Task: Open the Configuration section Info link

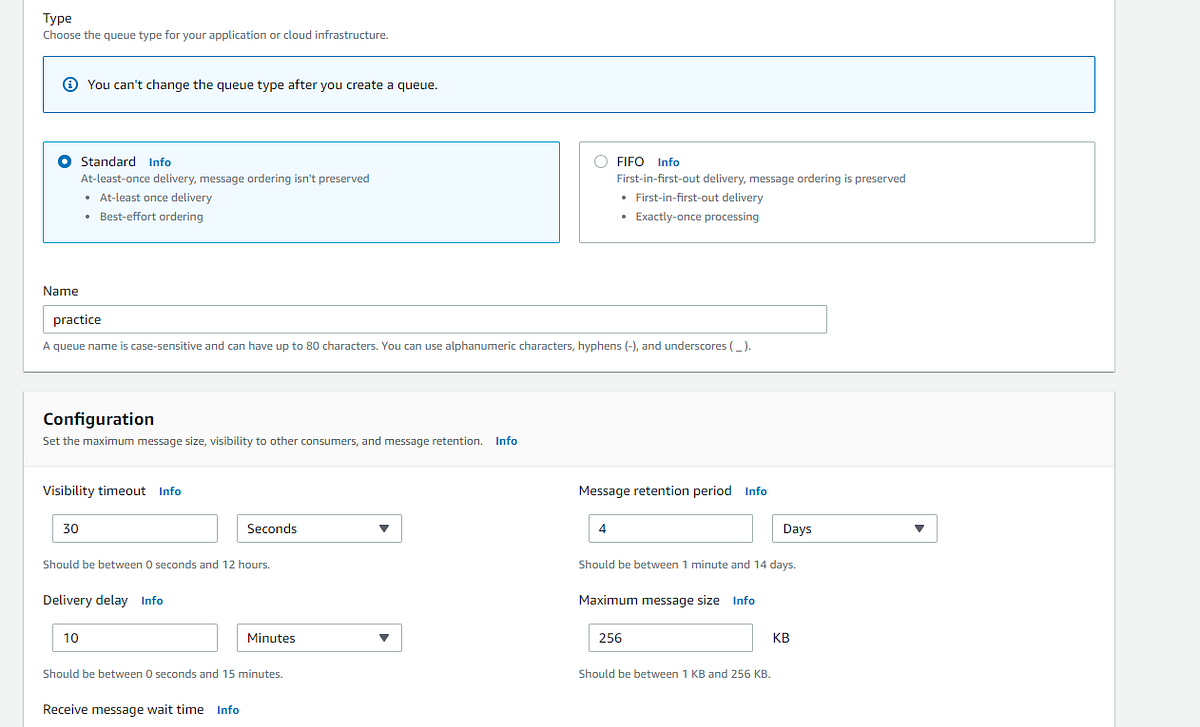Action: 506,440
